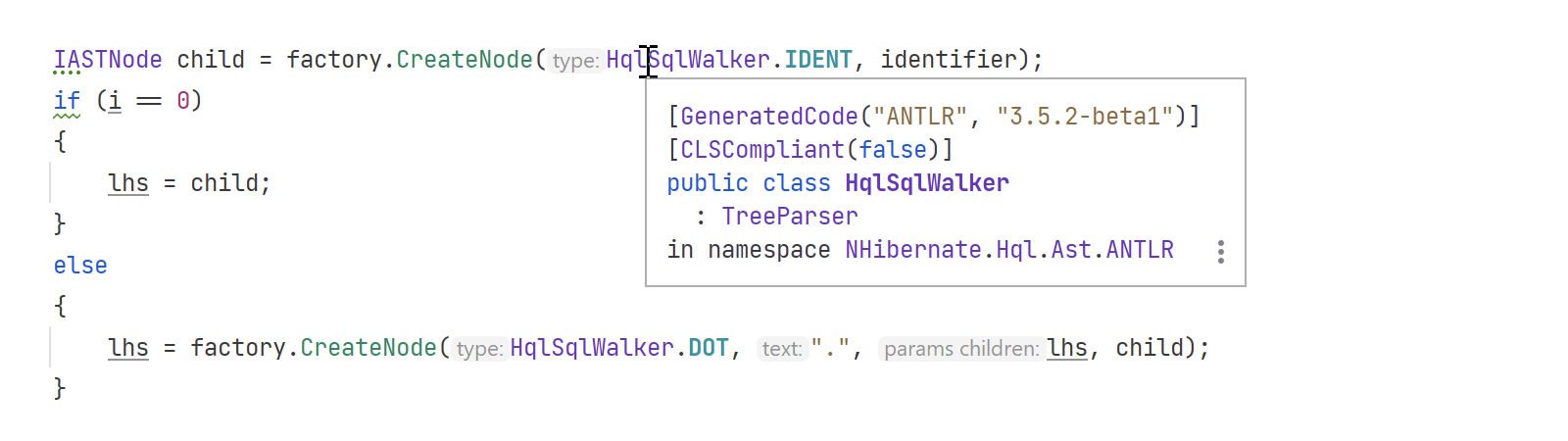This screenshot has width=1568, height=441.
Task: Click the 'if' keyword
Action: coord(67,101)
